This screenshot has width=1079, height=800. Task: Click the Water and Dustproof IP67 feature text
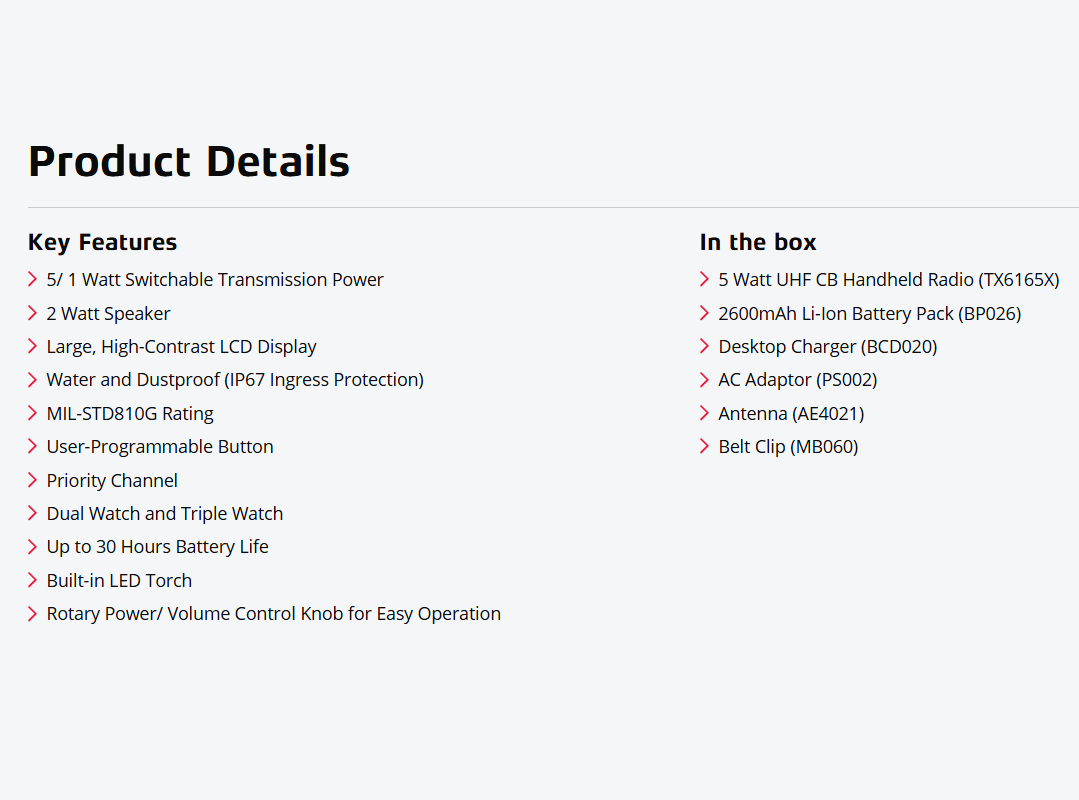pos(235,380)
